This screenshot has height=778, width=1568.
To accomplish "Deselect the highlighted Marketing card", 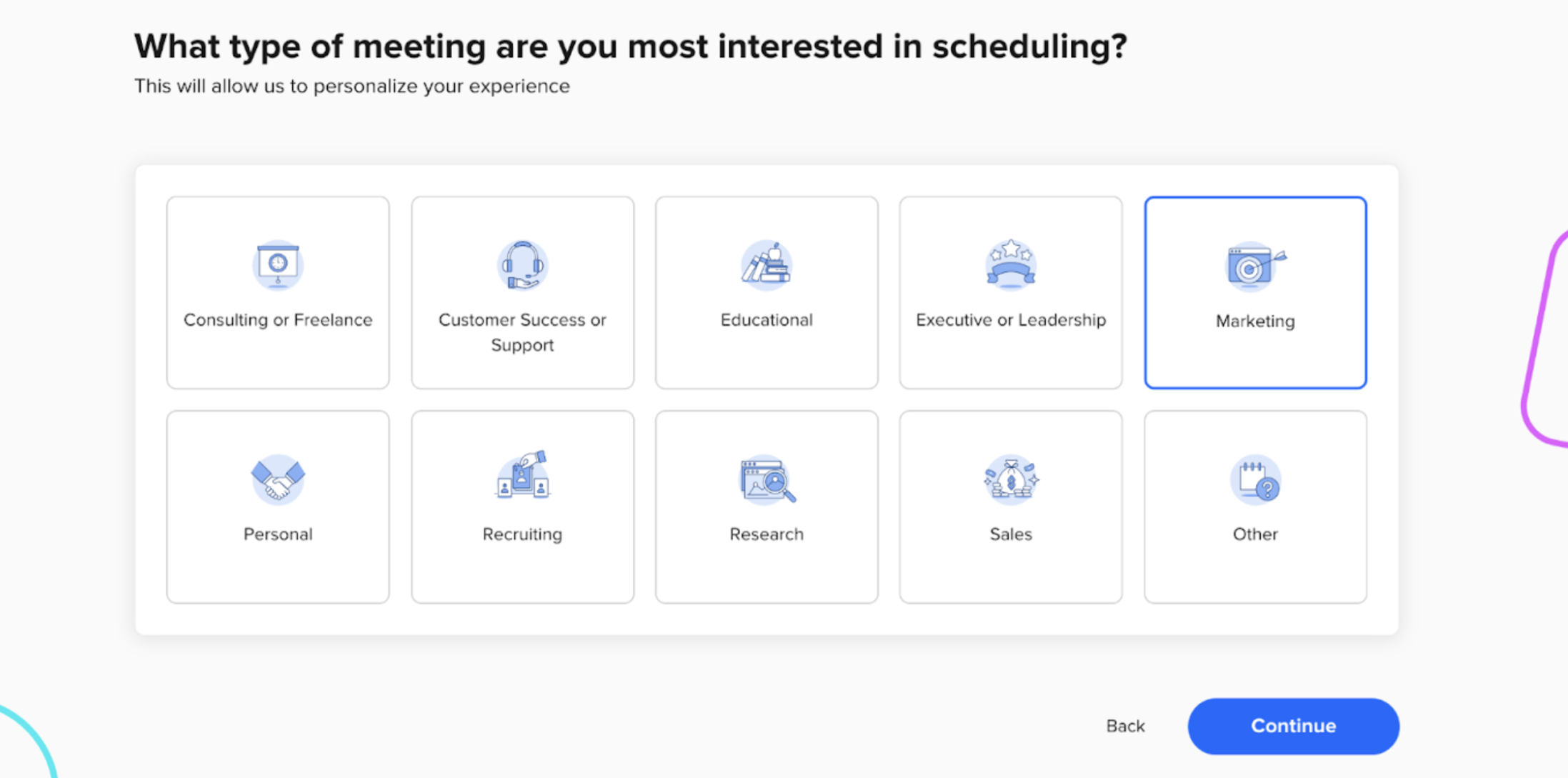I will click(x=1255, y=293).
